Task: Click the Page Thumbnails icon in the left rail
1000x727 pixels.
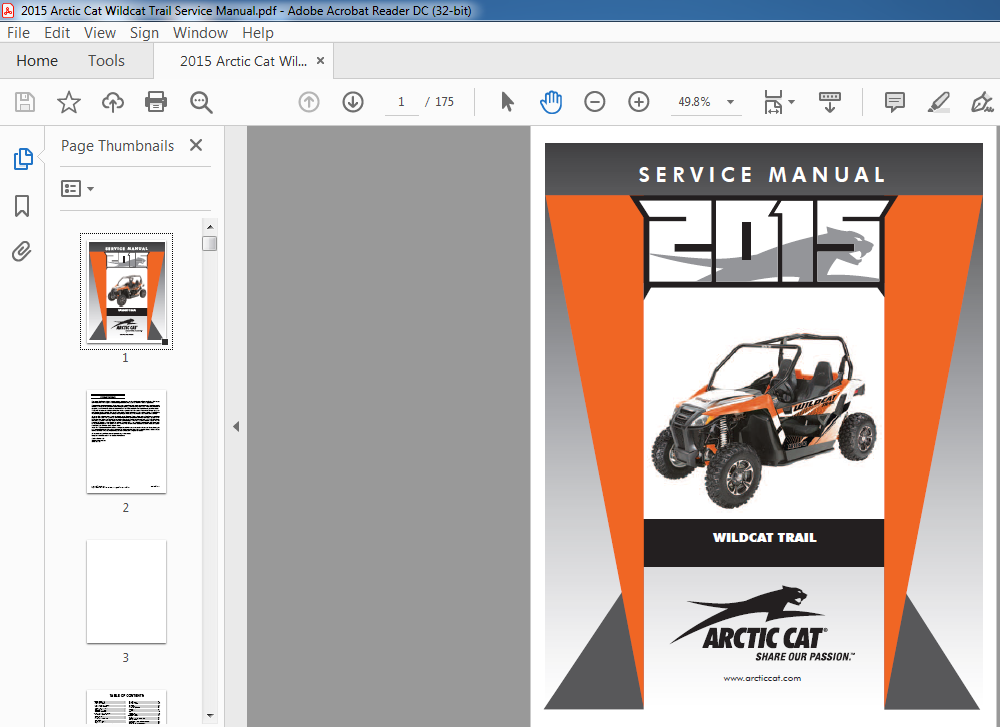Action: coord(23,159)
